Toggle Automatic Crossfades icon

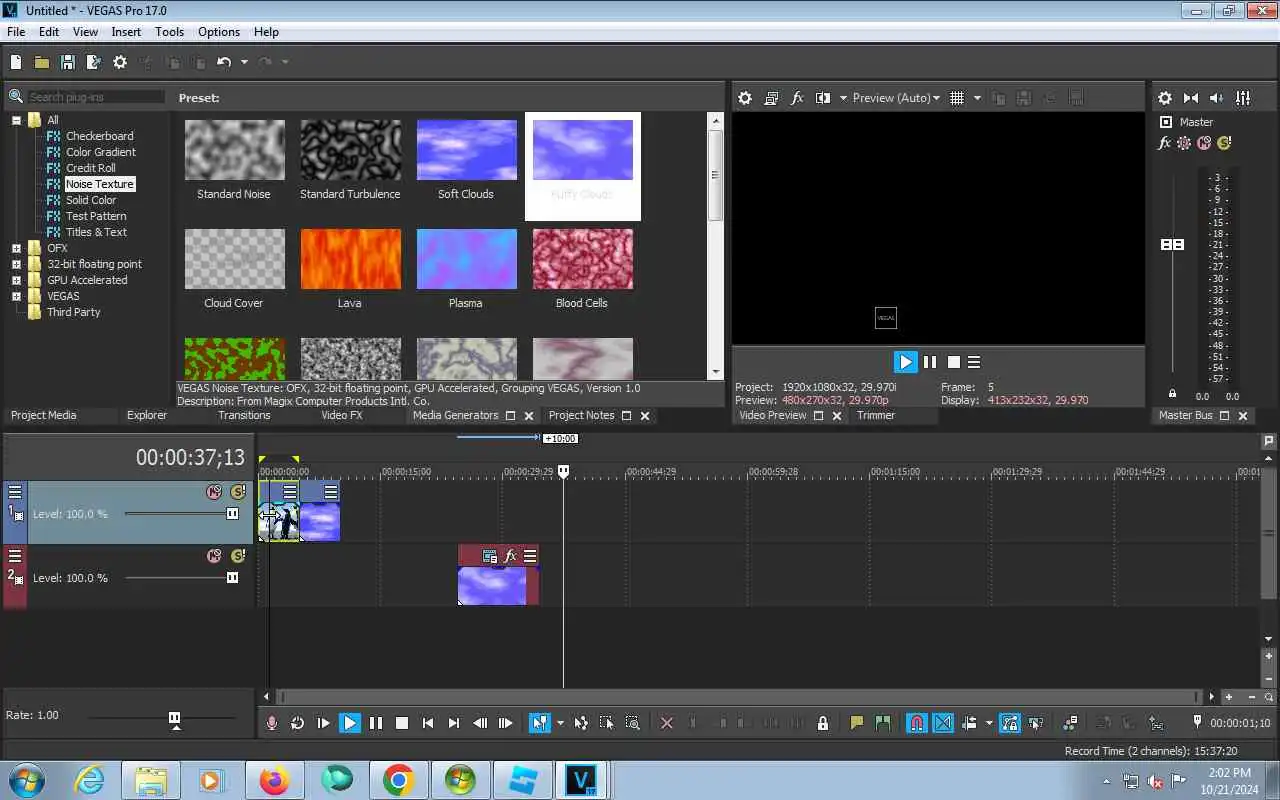[x=943, y=723]
